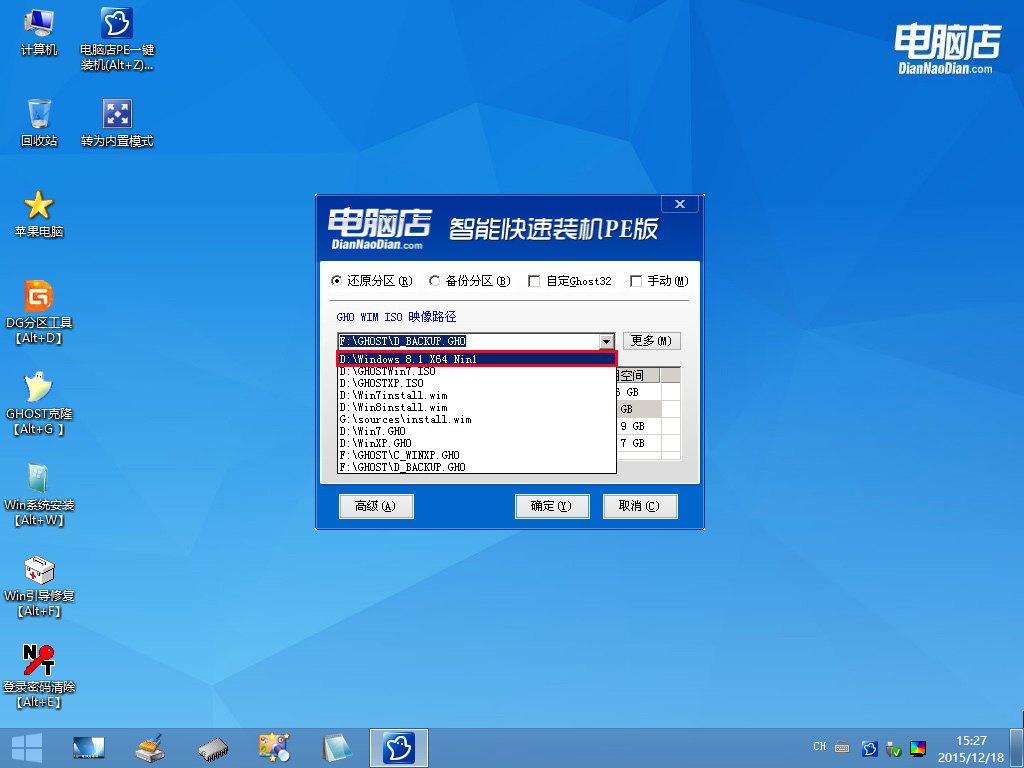Enable the 自定Ghost32 checkbox

[534, 281]
